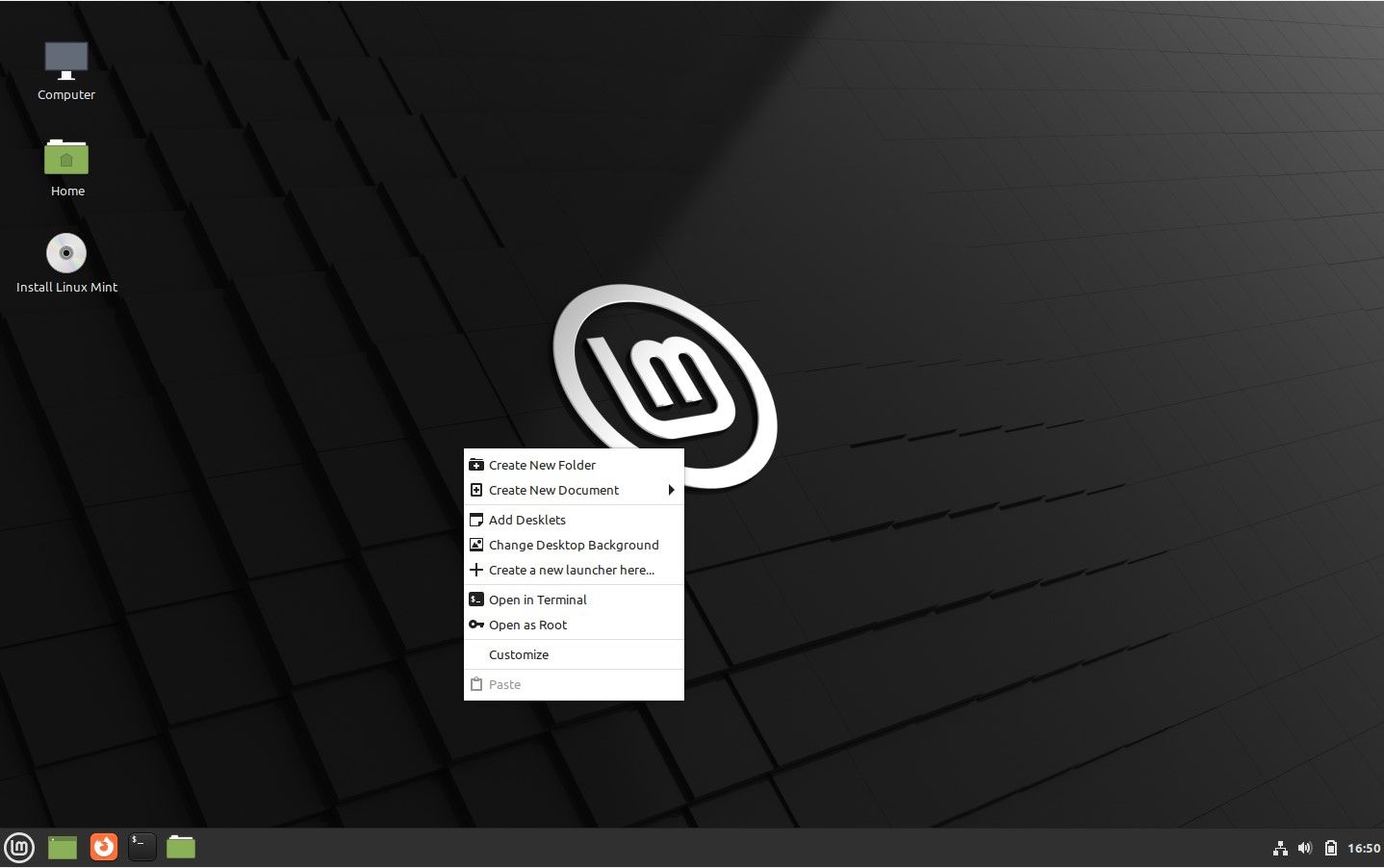
Task: Open the Files manager from the panel
Action: coord(181,847)
